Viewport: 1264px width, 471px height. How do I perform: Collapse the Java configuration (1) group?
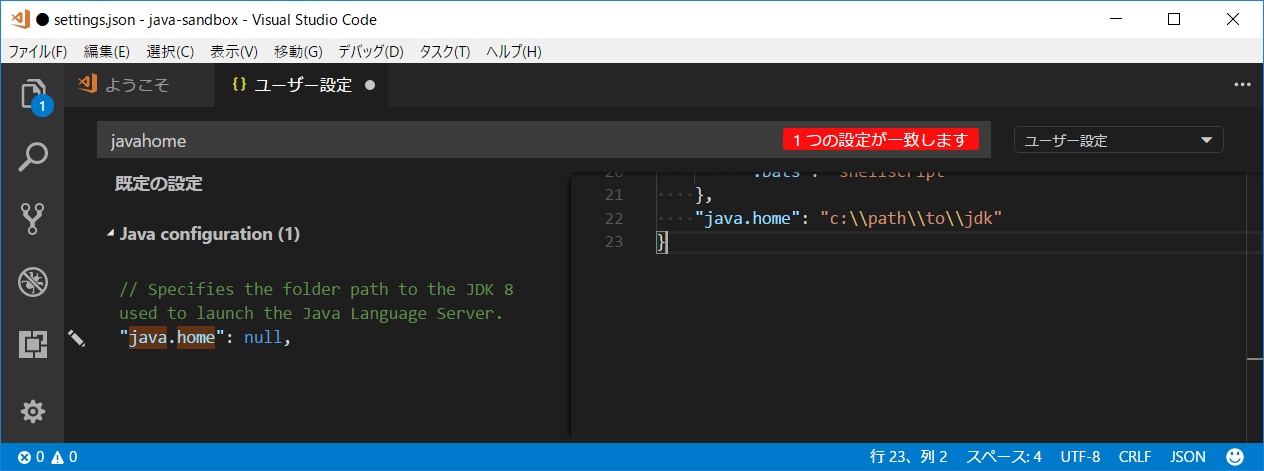click(x=110, y=234)
